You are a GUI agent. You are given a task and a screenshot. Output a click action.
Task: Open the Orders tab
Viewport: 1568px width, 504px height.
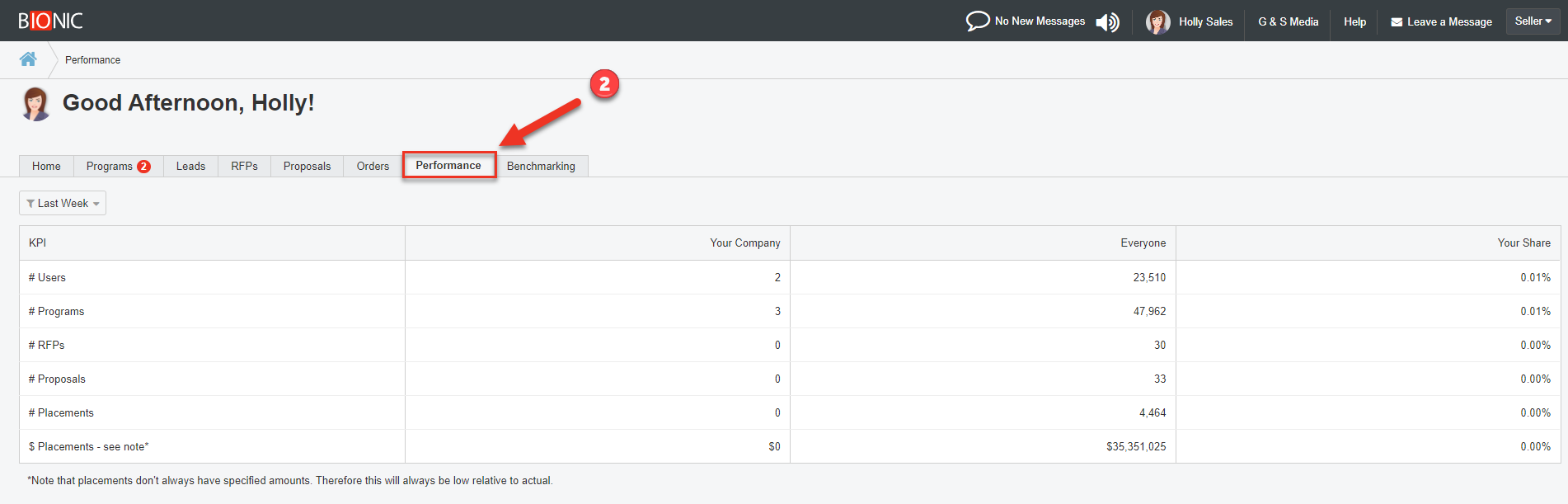[373, 167]
